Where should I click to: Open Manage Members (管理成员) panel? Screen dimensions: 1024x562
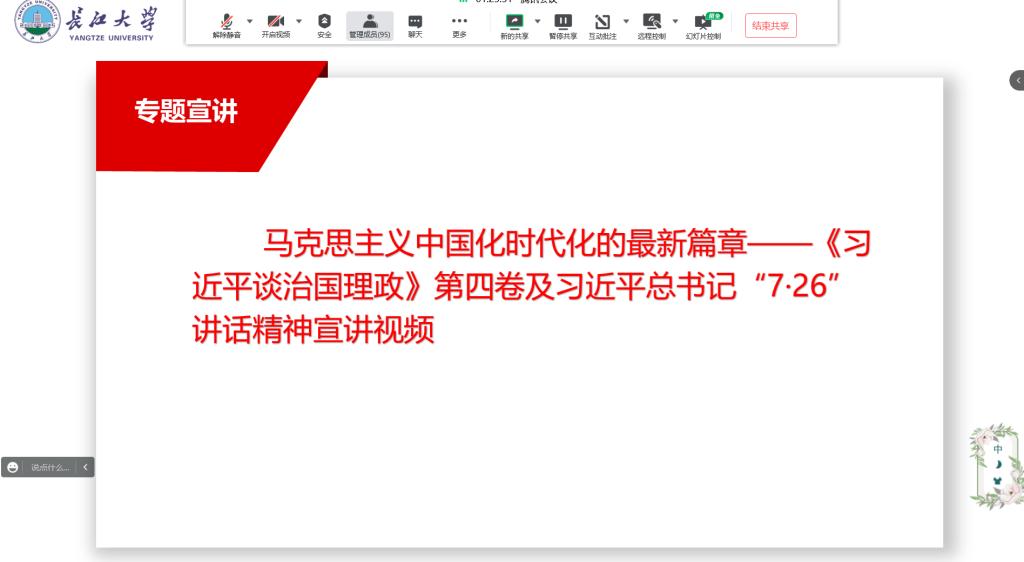click(x=369, y=24)
